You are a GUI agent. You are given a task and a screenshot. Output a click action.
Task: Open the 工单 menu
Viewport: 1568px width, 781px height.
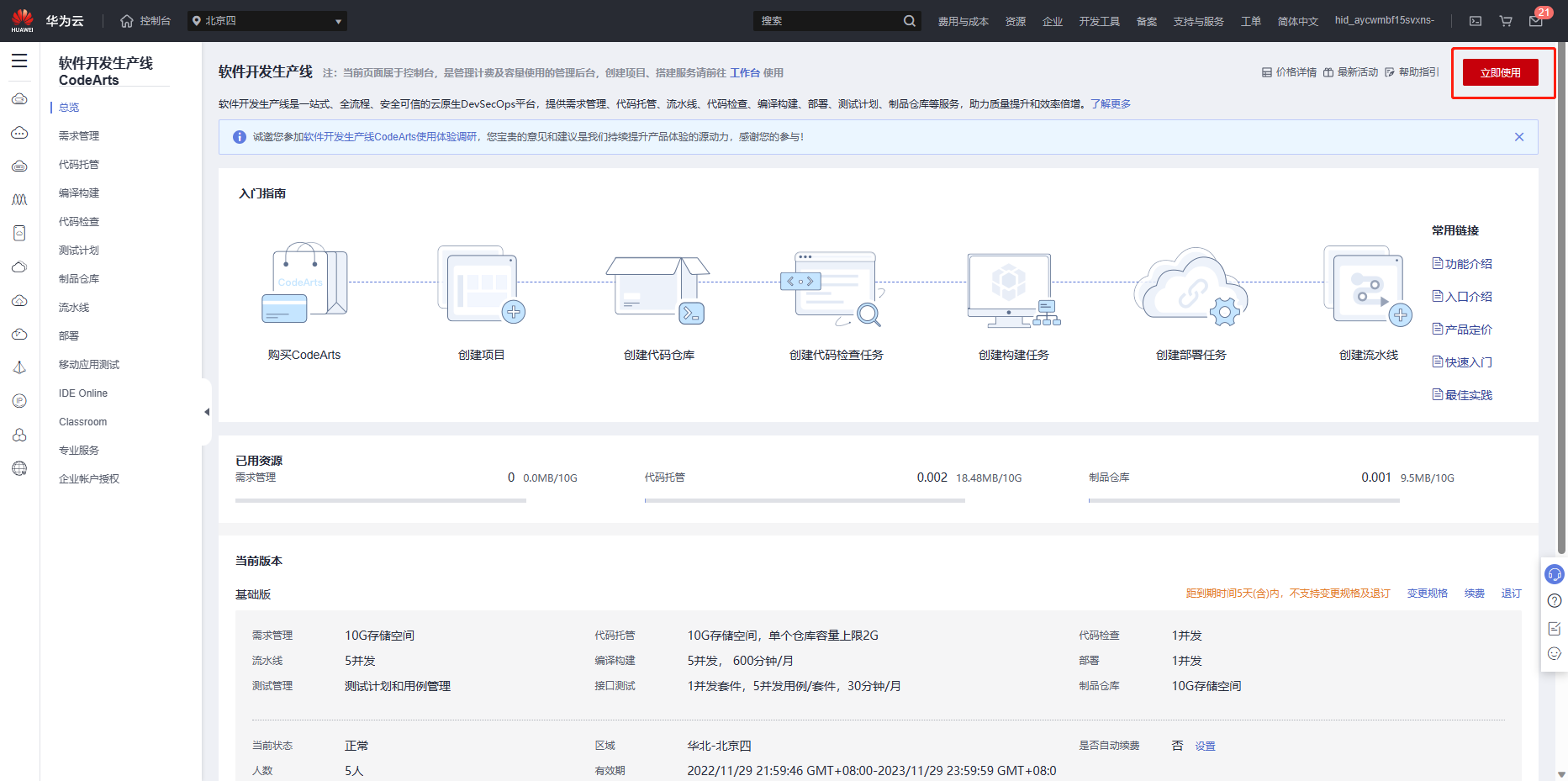[x=1250, y=21]
